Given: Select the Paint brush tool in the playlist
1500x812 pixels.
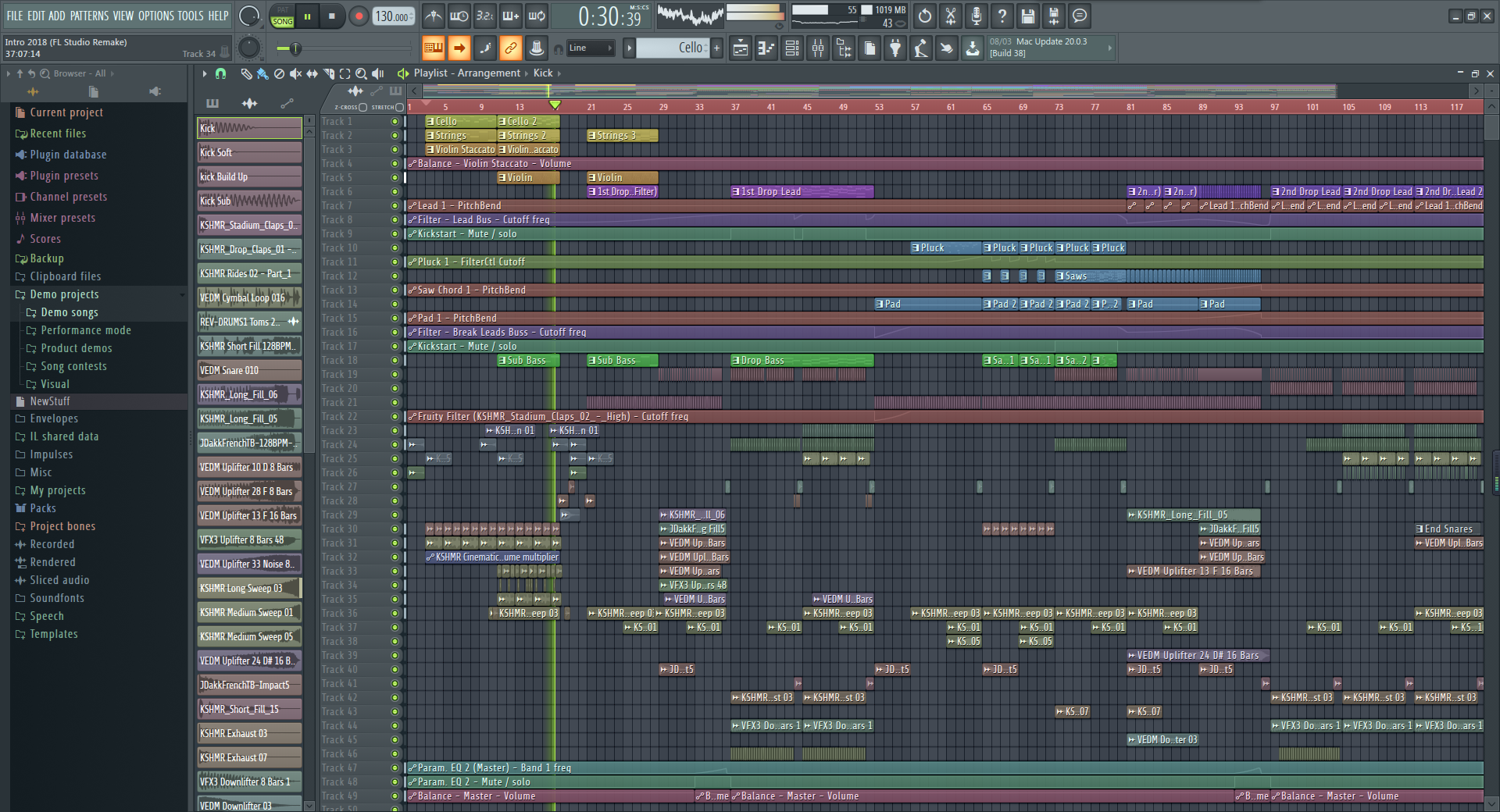Looking at the screenshot, I should (x=262, y=73).
